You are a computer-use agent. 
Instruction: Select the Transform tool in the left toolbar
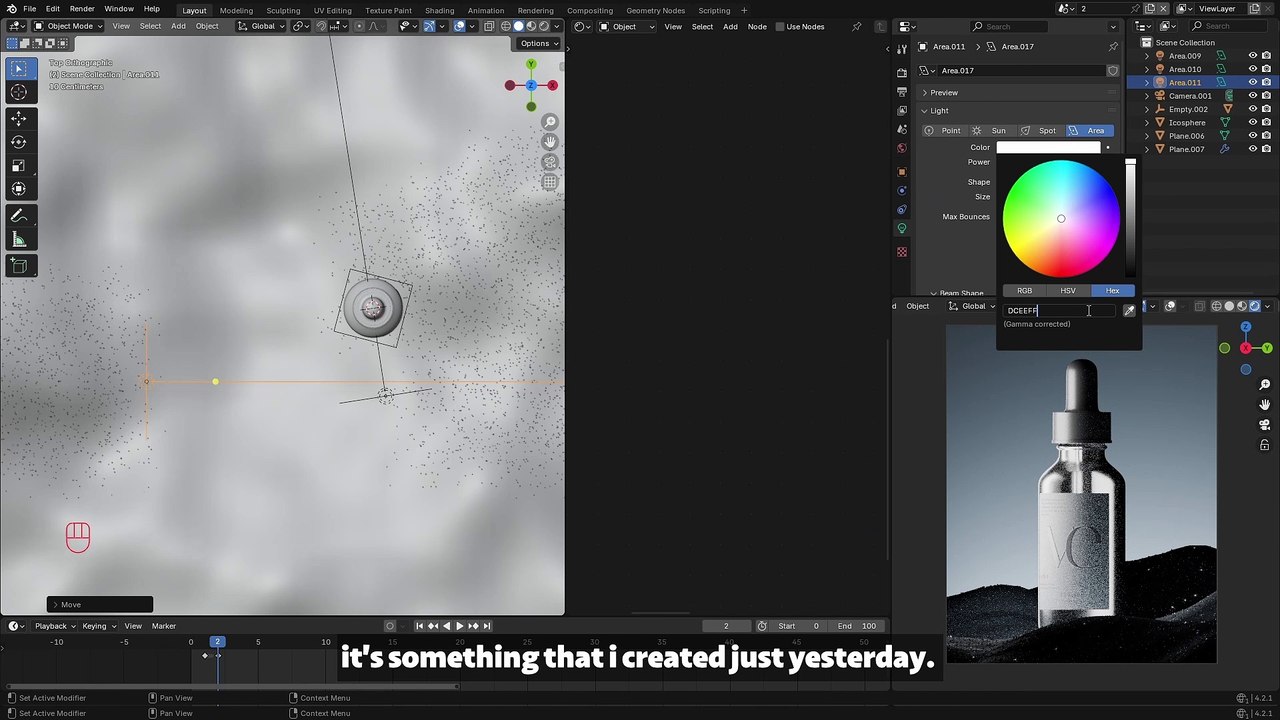pos(18,188)
